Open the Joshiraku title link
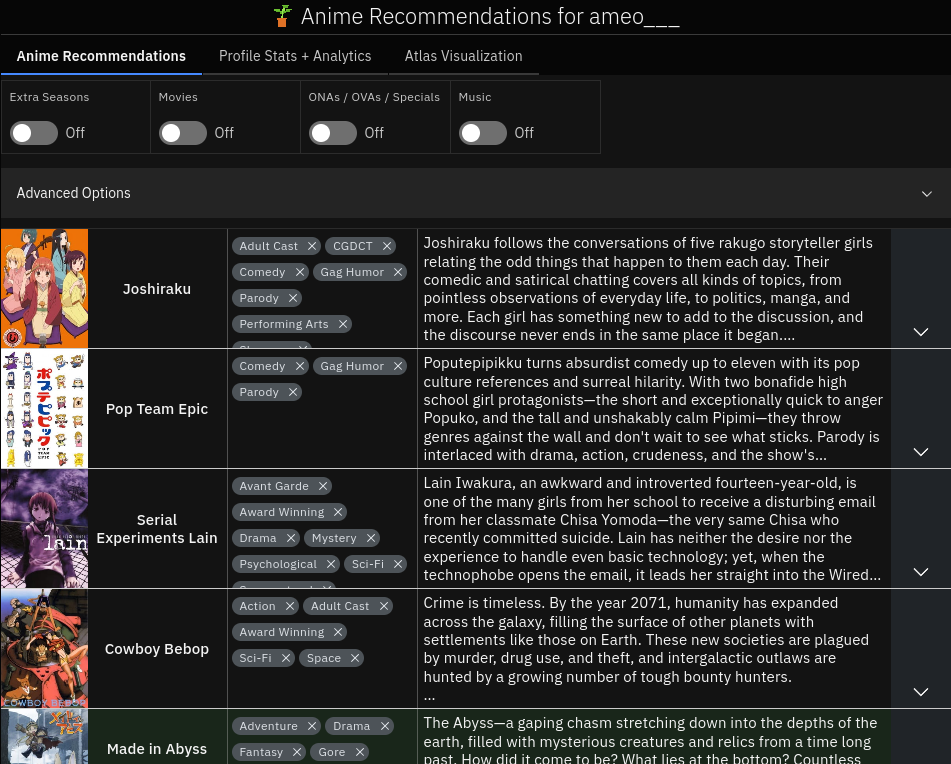This screenshot has height=764, width=951. (x=157, y=289)
